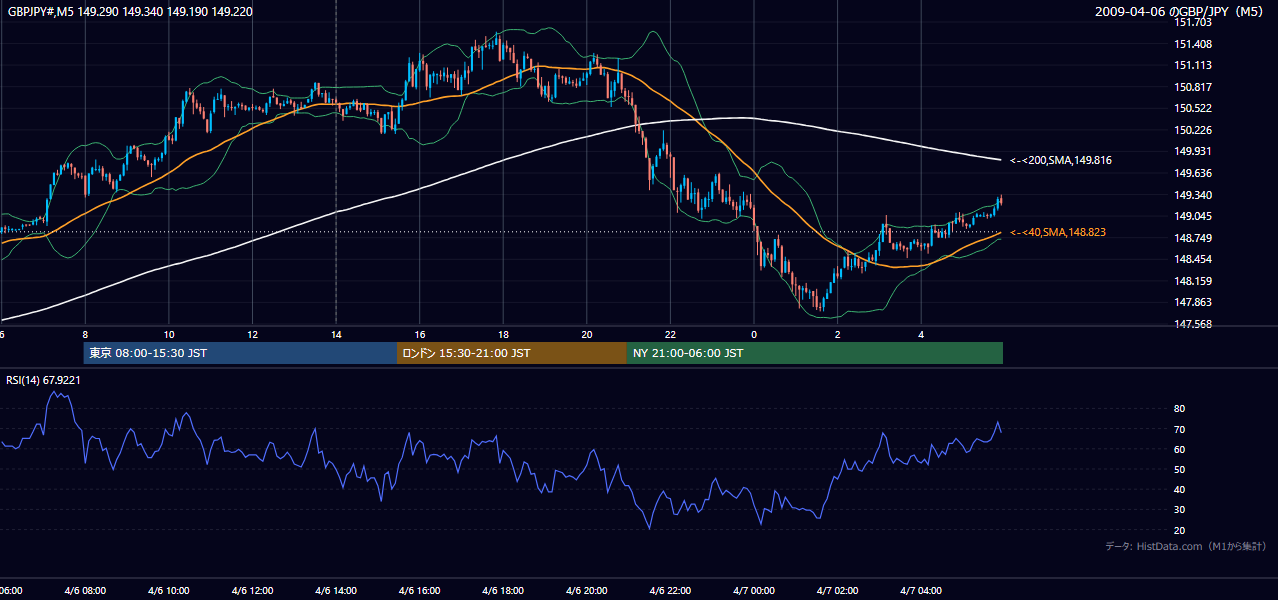This screenshot has width=1278, height=600.
Task: Click price axis value 149.636
Action: pos(1193,173)
